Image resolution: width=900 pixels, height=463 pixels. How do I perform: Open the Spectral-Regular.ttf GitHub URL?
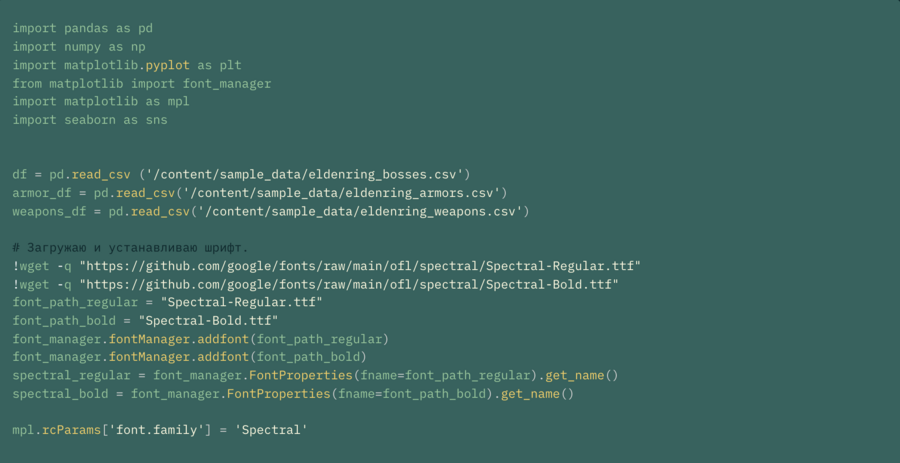359,266
